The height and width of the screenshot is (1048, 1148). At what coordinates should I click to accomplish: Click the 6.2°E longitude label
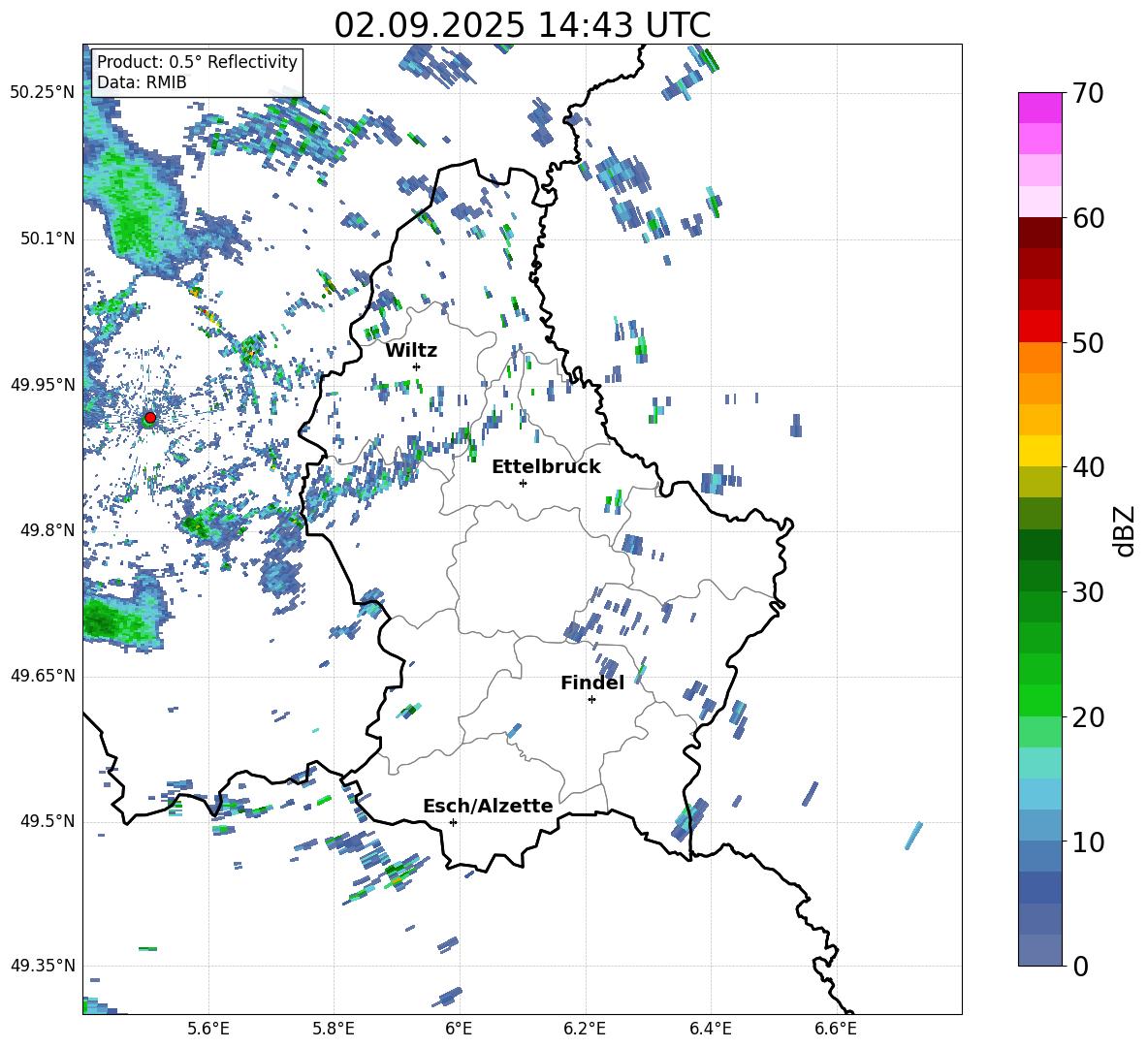[x=585, y=1029]
